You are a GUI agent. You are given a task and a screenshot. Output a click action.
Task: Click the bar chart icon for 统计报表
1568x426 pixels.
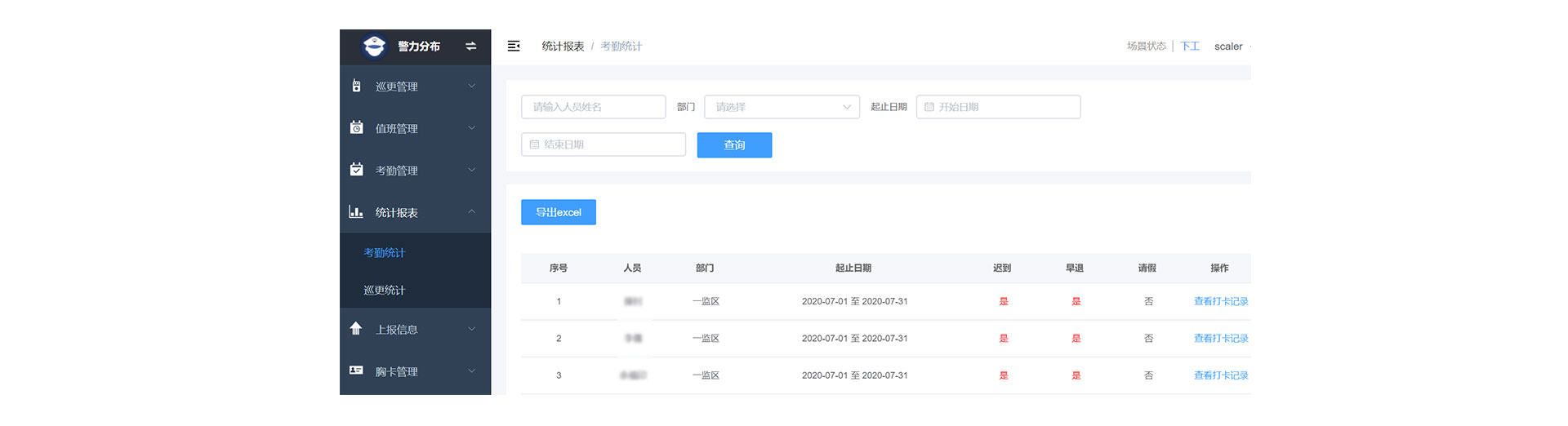click(x=356, y=212)
